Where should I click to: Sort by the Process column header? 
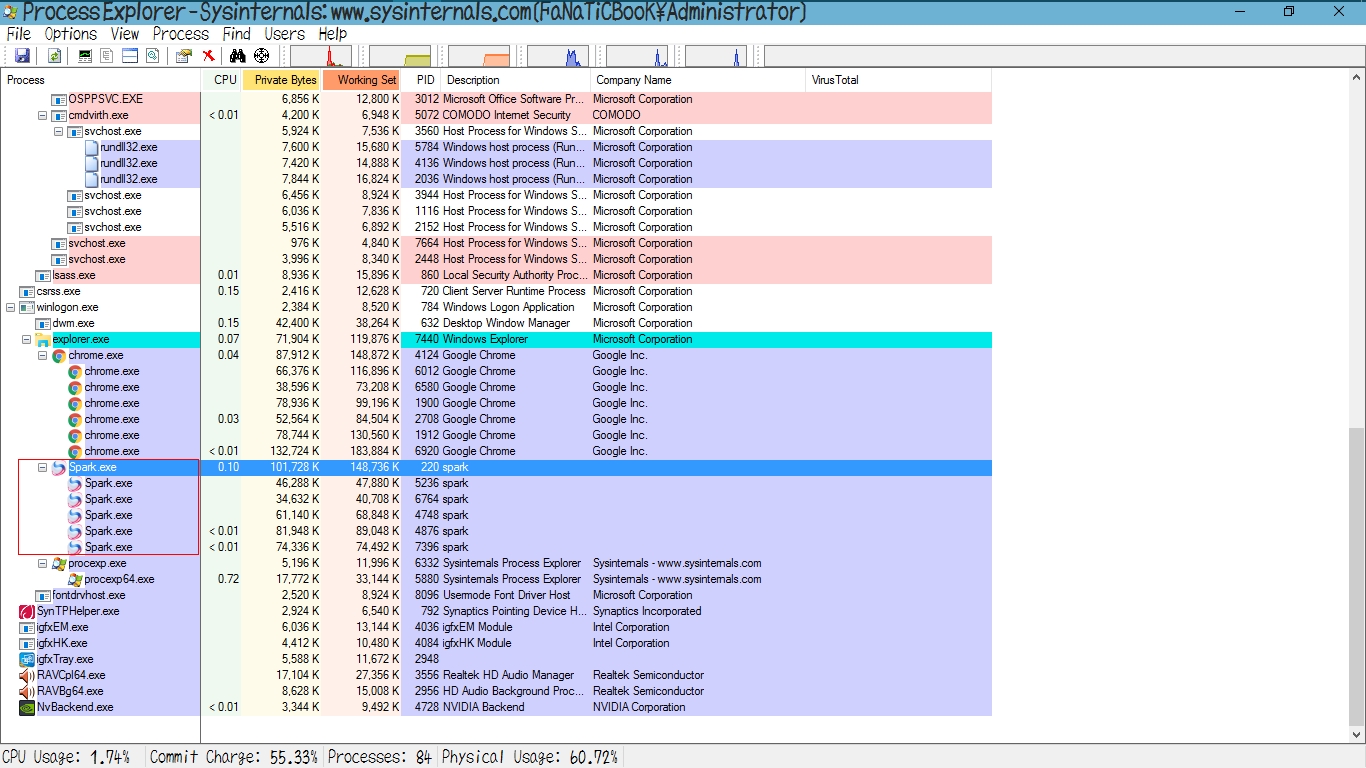101,80
